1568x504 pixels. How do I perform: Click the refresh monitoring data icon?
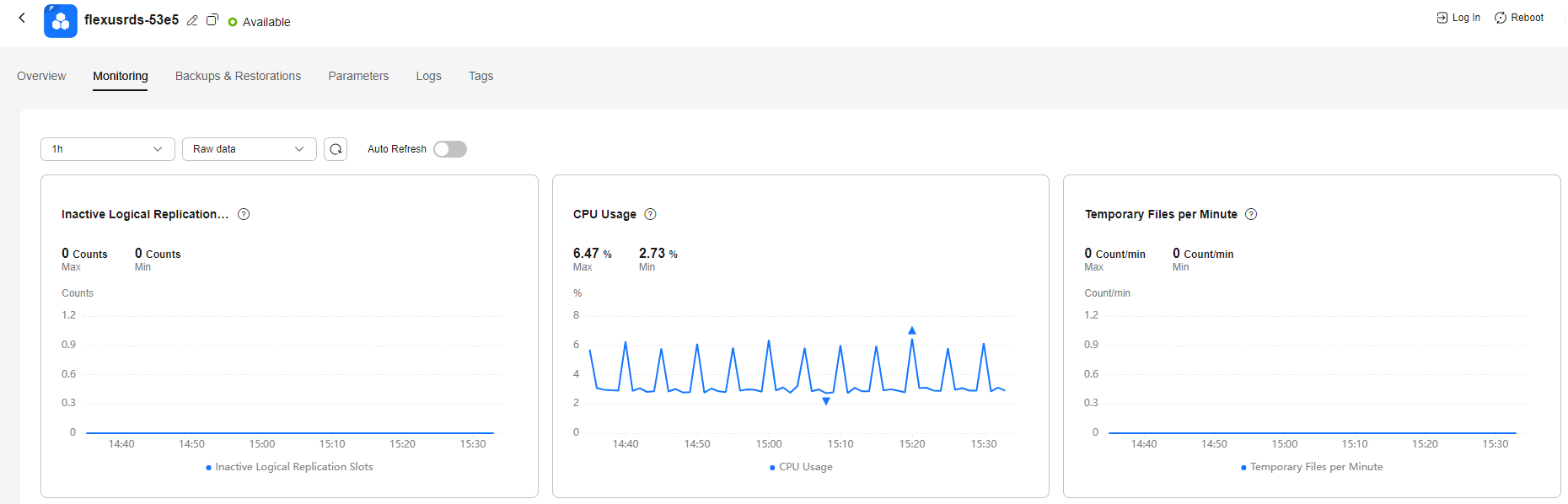click(x=336, y=149)
